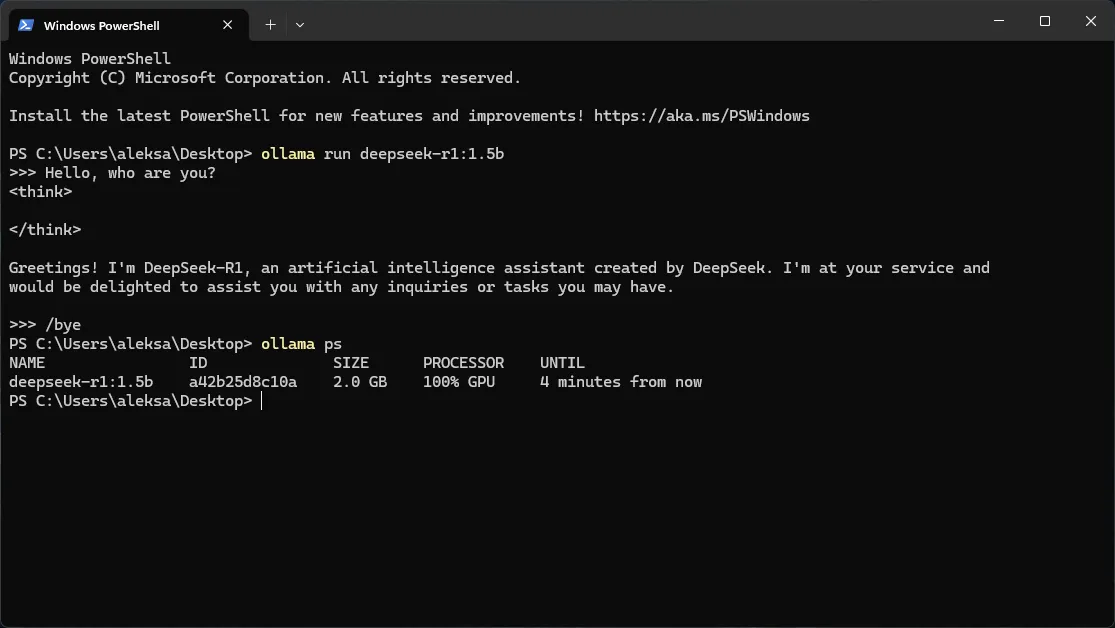
Task: Click the blinking cursor on the prompt line
Action: click(261, 400)
